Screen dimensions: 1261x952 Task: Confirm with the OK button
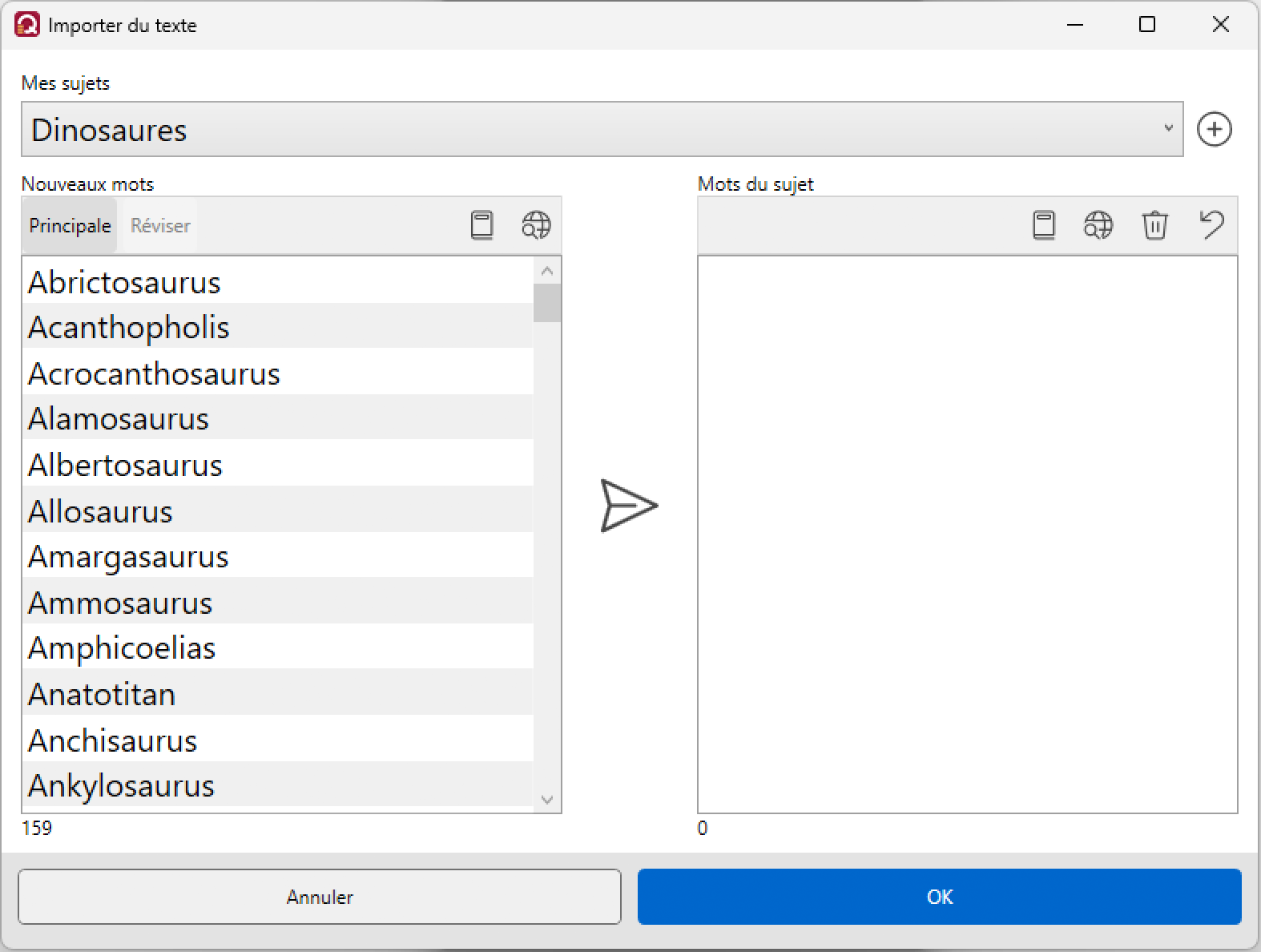point(940,897)
